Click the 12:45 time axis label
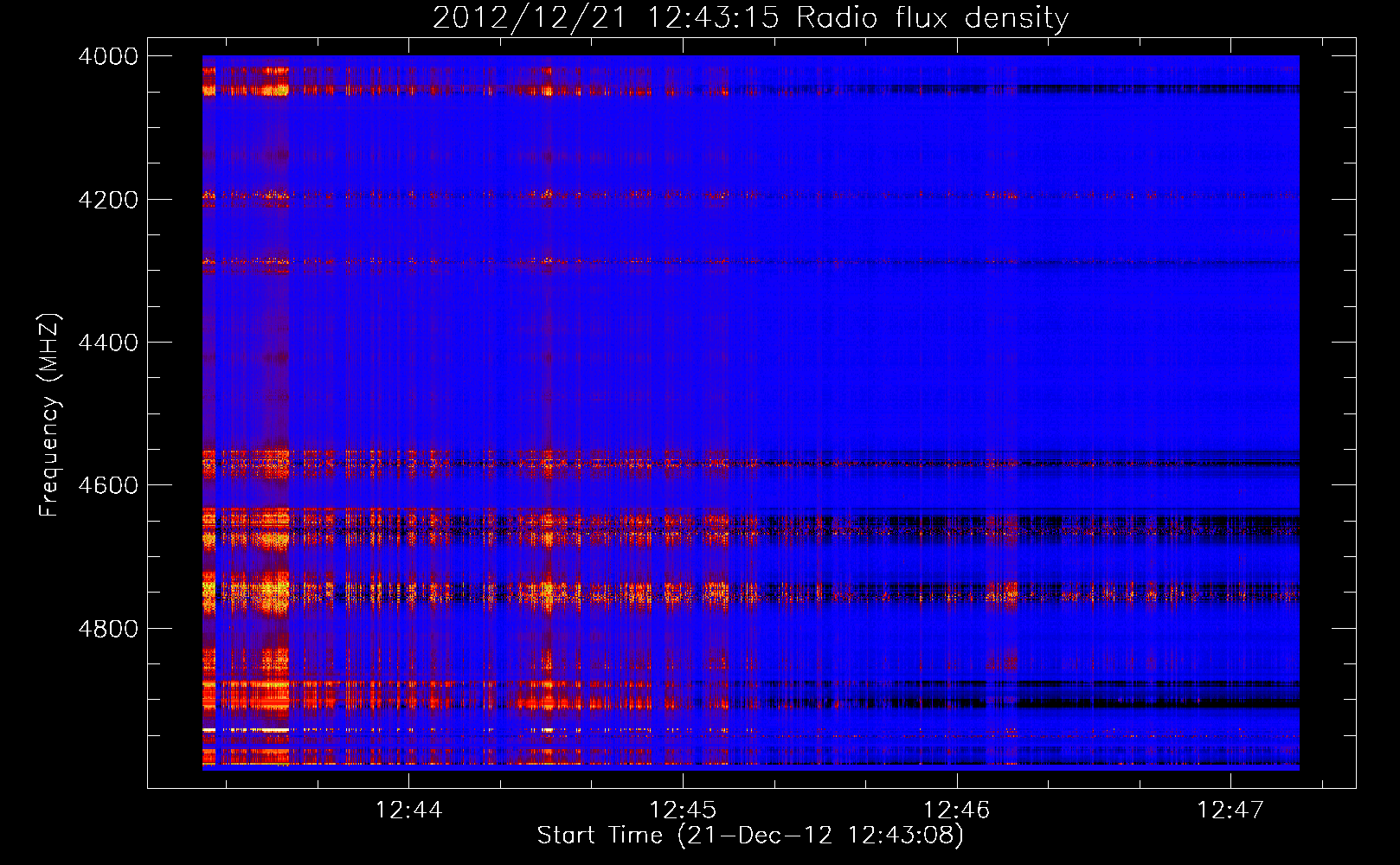 pos(683,810)
